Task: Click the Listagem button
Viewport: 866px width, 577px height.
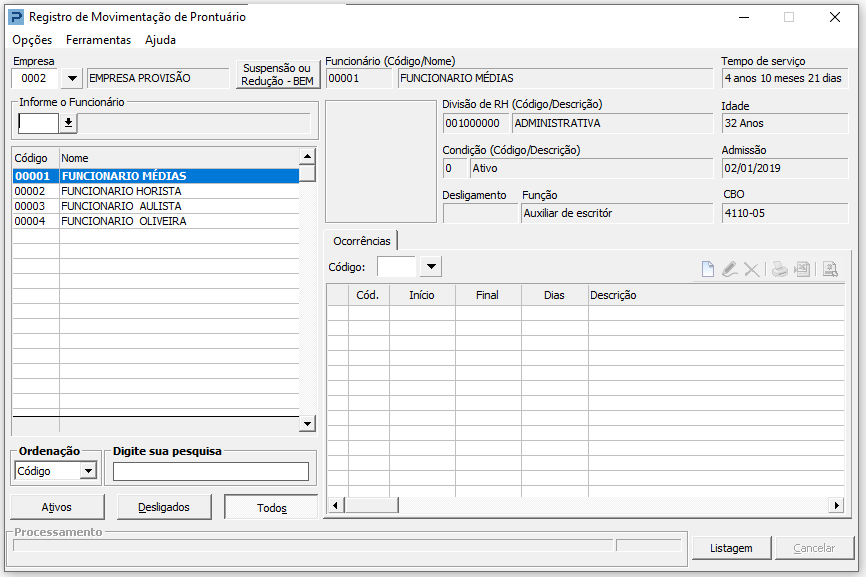Action: pos(731,548)
